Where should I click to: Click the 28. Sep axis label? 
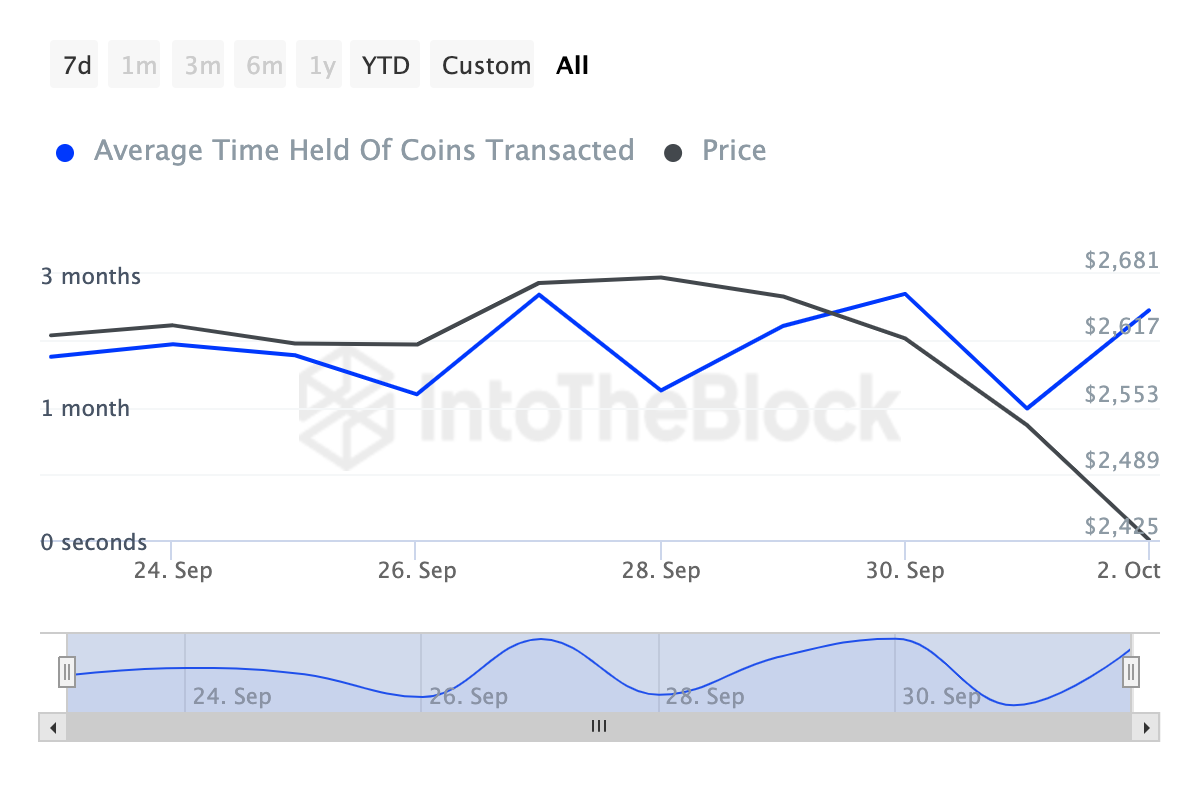[x=661, y=571]
